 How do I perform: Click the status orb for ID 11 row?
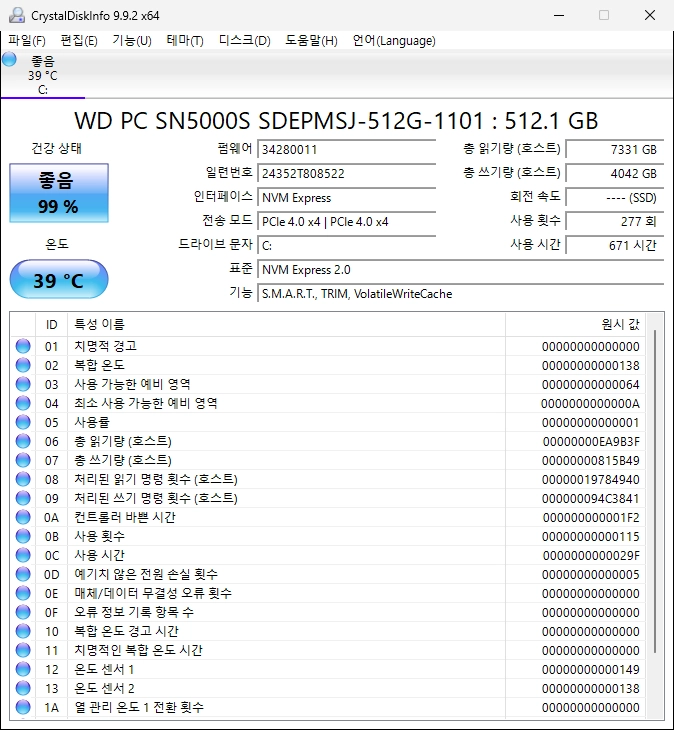[x=23, y=650]
